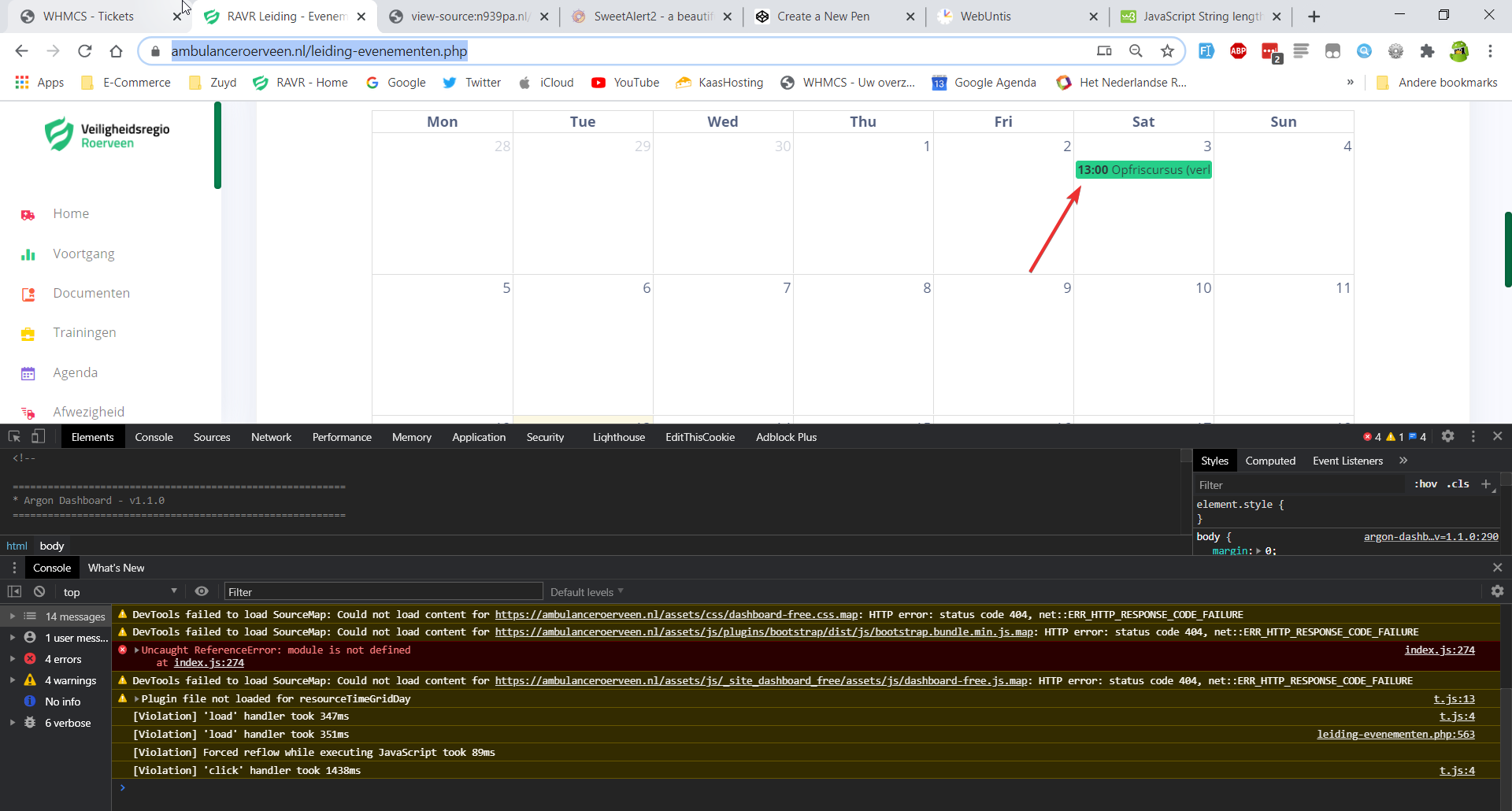Switch to the Network tab in DevTools

click(271, 437)
